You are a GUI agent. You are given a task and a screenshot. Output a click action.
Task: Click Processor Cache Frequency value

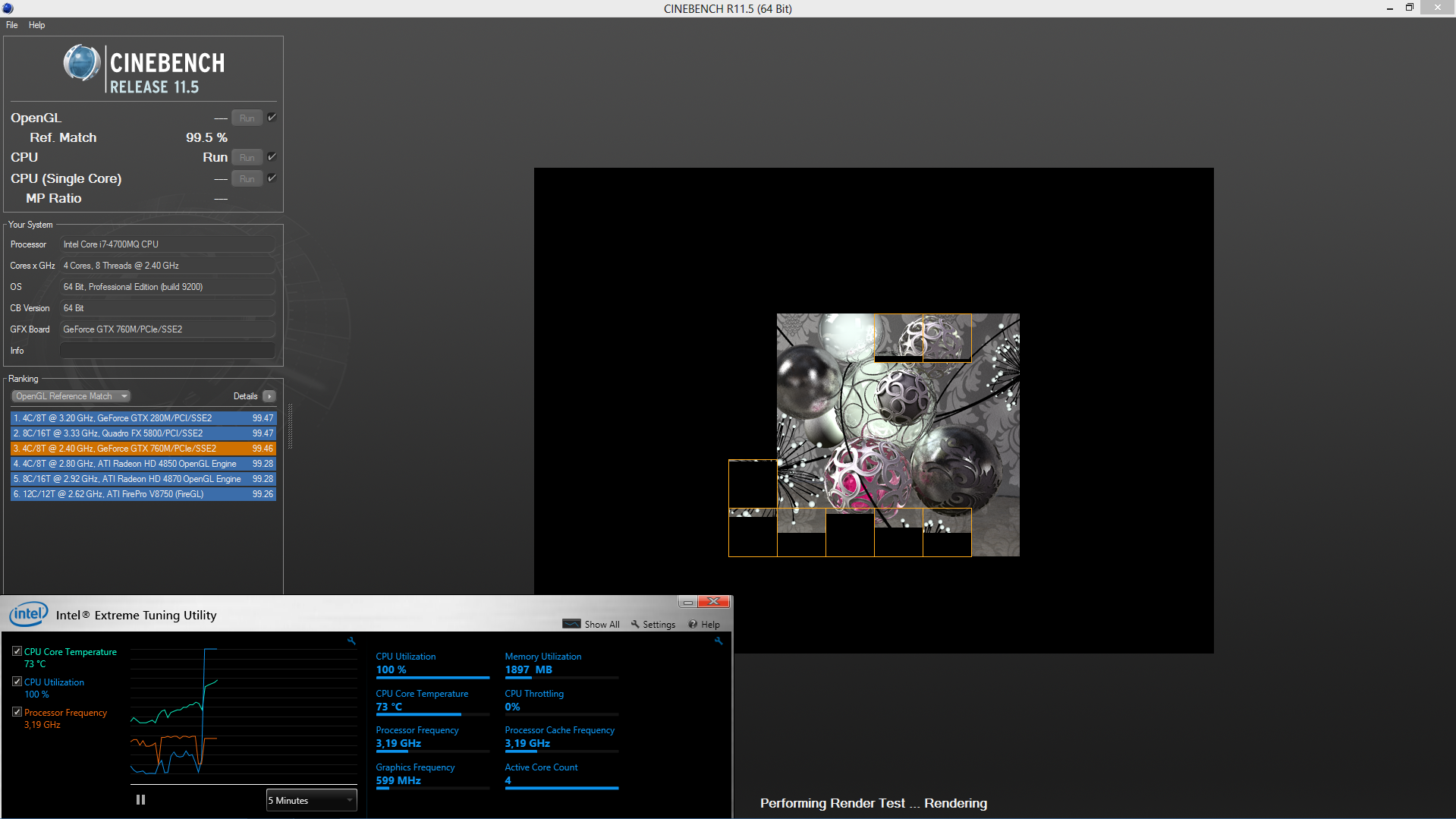527,743
